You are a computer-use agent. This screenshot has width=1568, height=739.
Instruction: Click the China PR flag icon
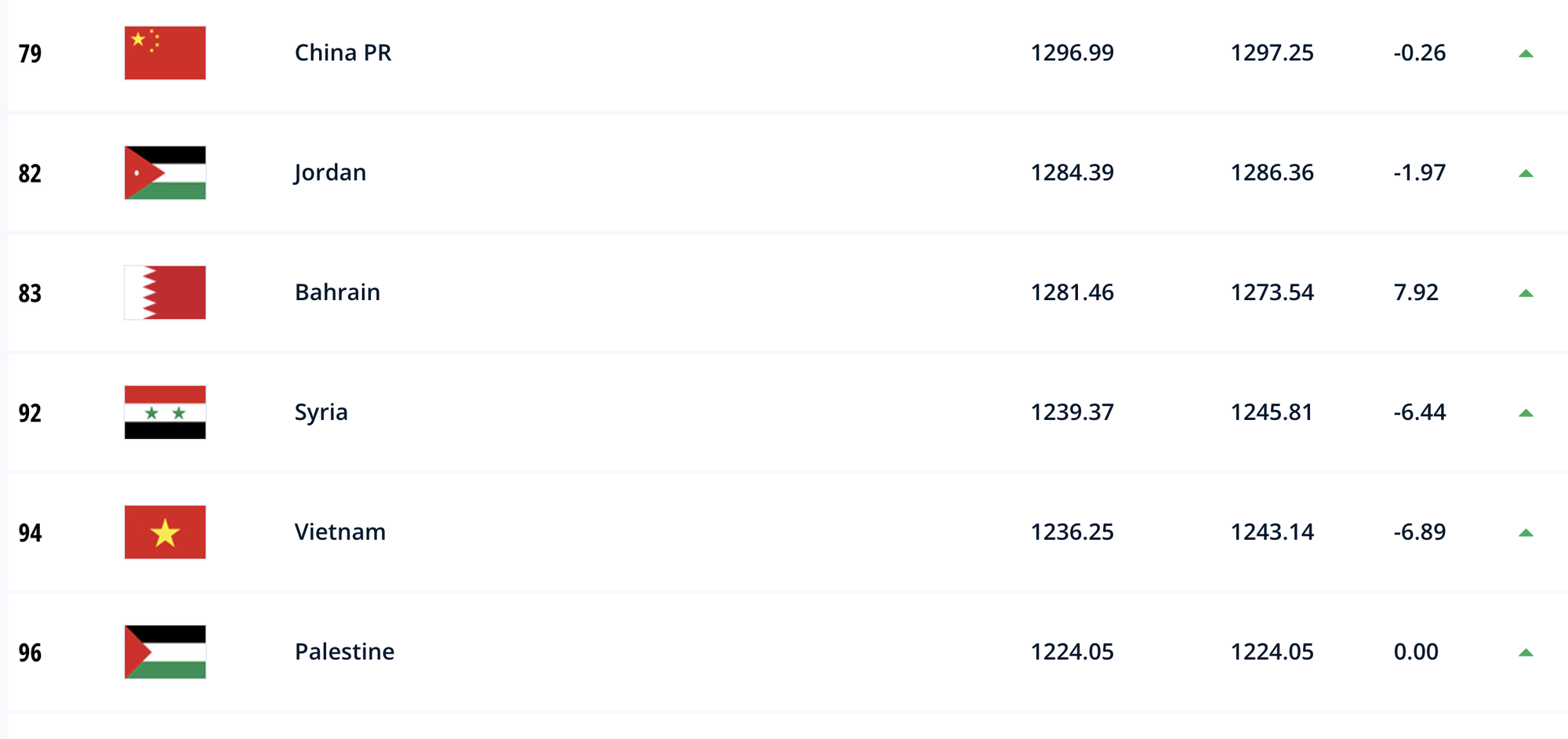click(165, 53)
